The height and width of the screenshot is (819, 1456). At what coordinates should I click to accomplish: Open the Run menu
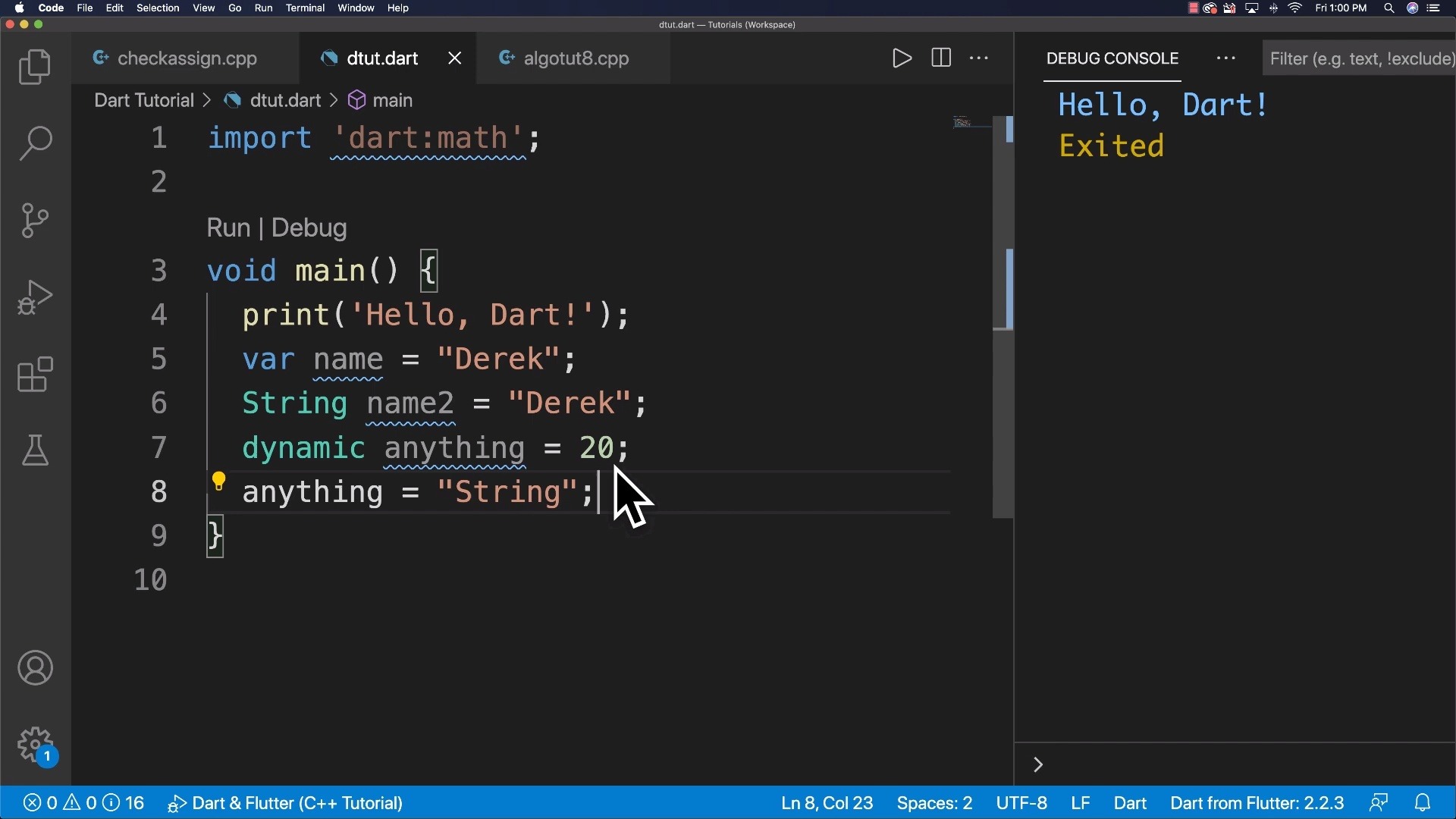(x=263, y=8)
